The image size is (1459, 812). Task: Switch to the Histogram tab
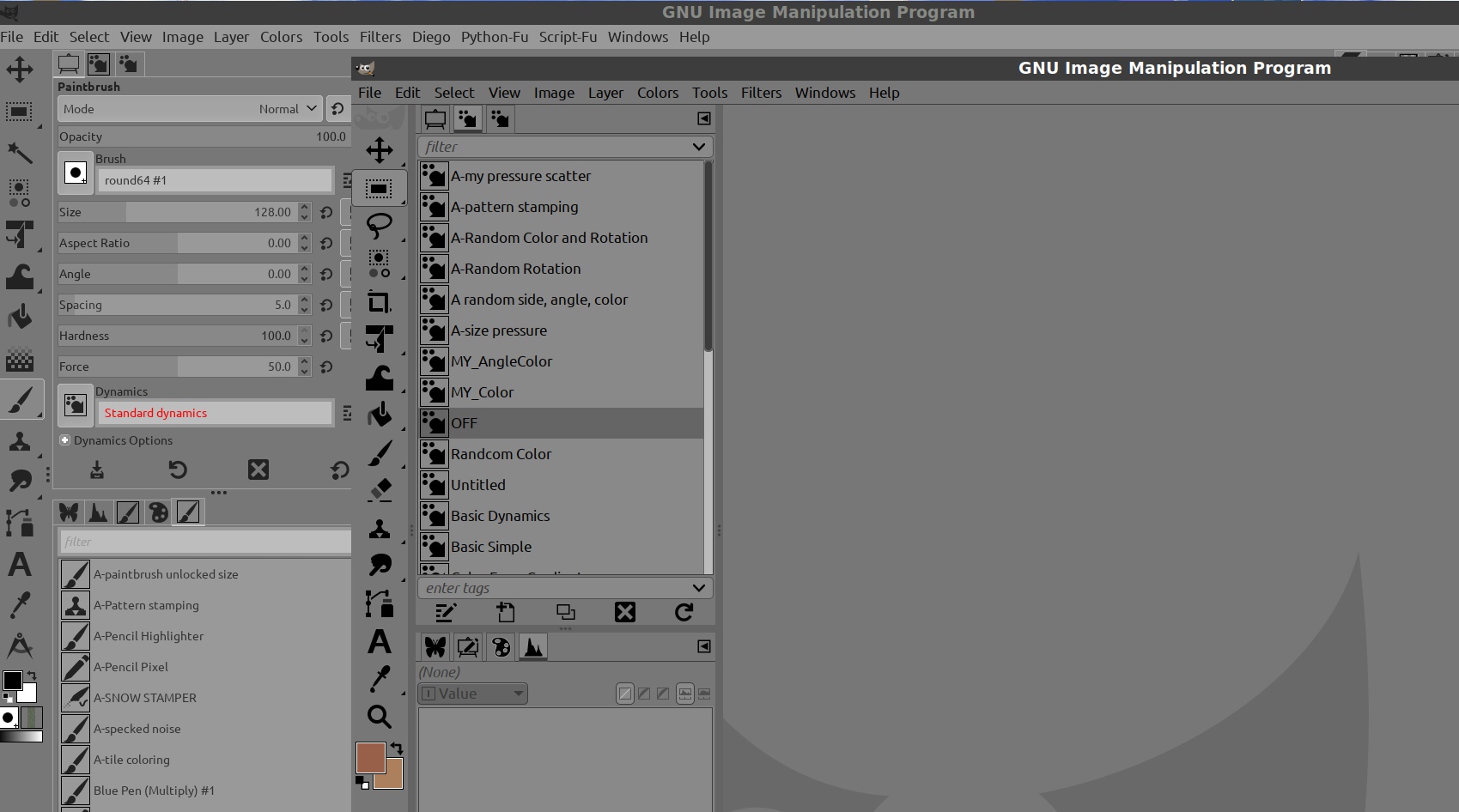(x=532, y=646)
